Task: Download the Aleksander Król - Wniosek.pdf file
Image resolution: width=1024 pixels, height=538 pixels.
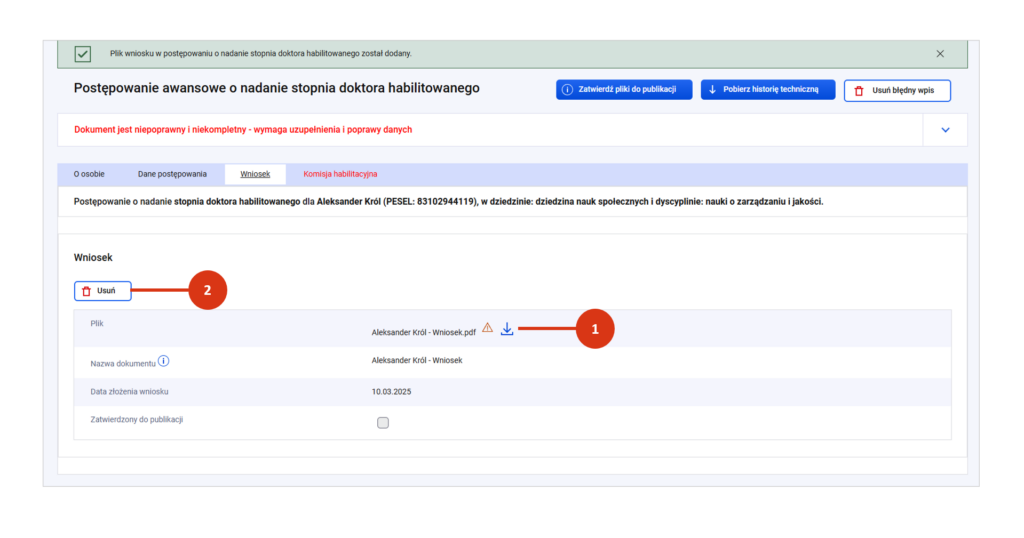Action: tap(507, 329)
